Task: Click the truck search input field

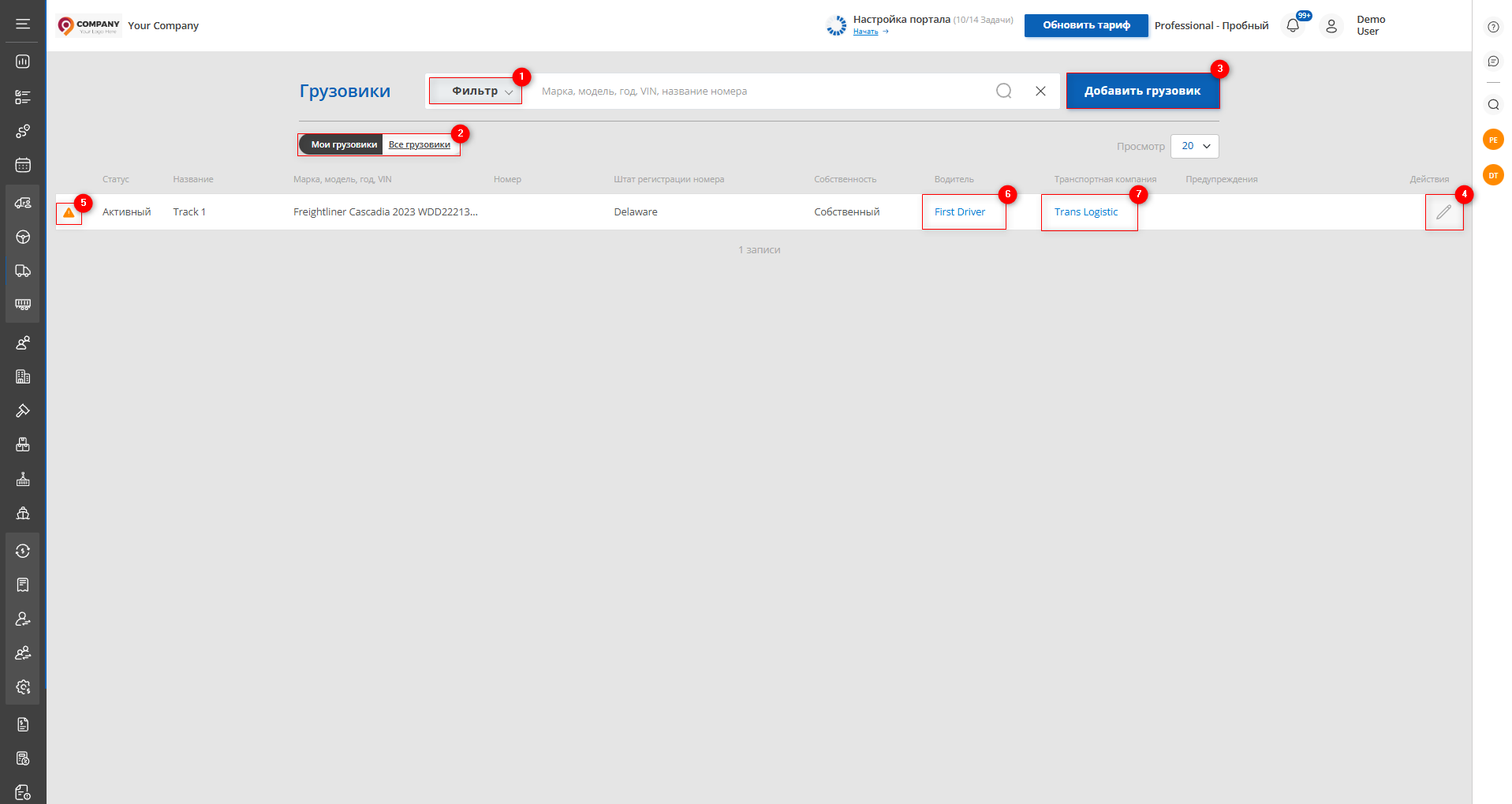Action: click(757, 91)
